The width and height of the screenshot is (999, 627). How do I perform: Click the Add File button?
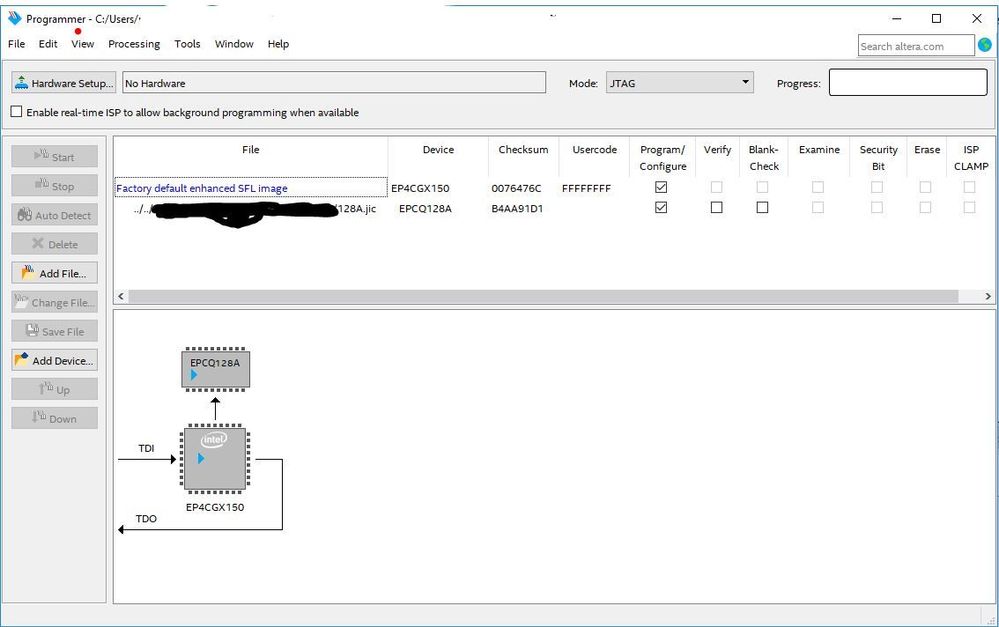(54, 273)
